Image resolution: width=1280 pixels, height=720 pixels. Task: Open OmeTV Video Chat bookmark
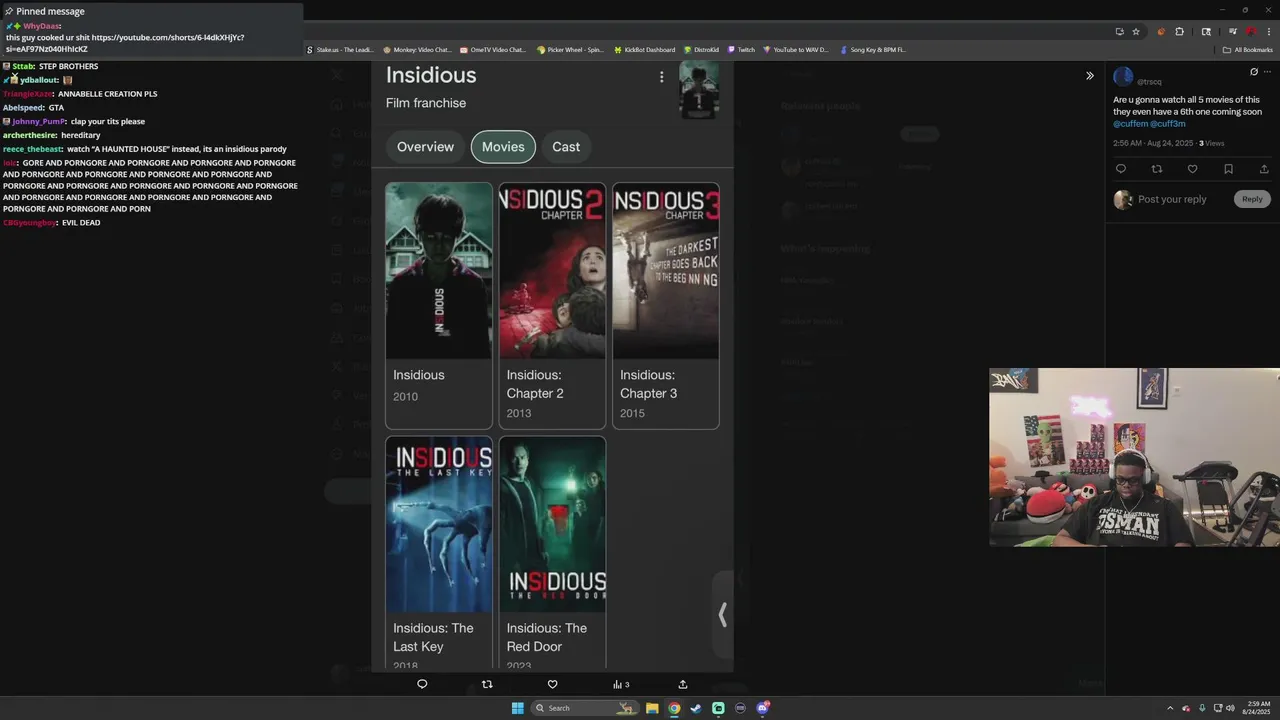(493, 49)
